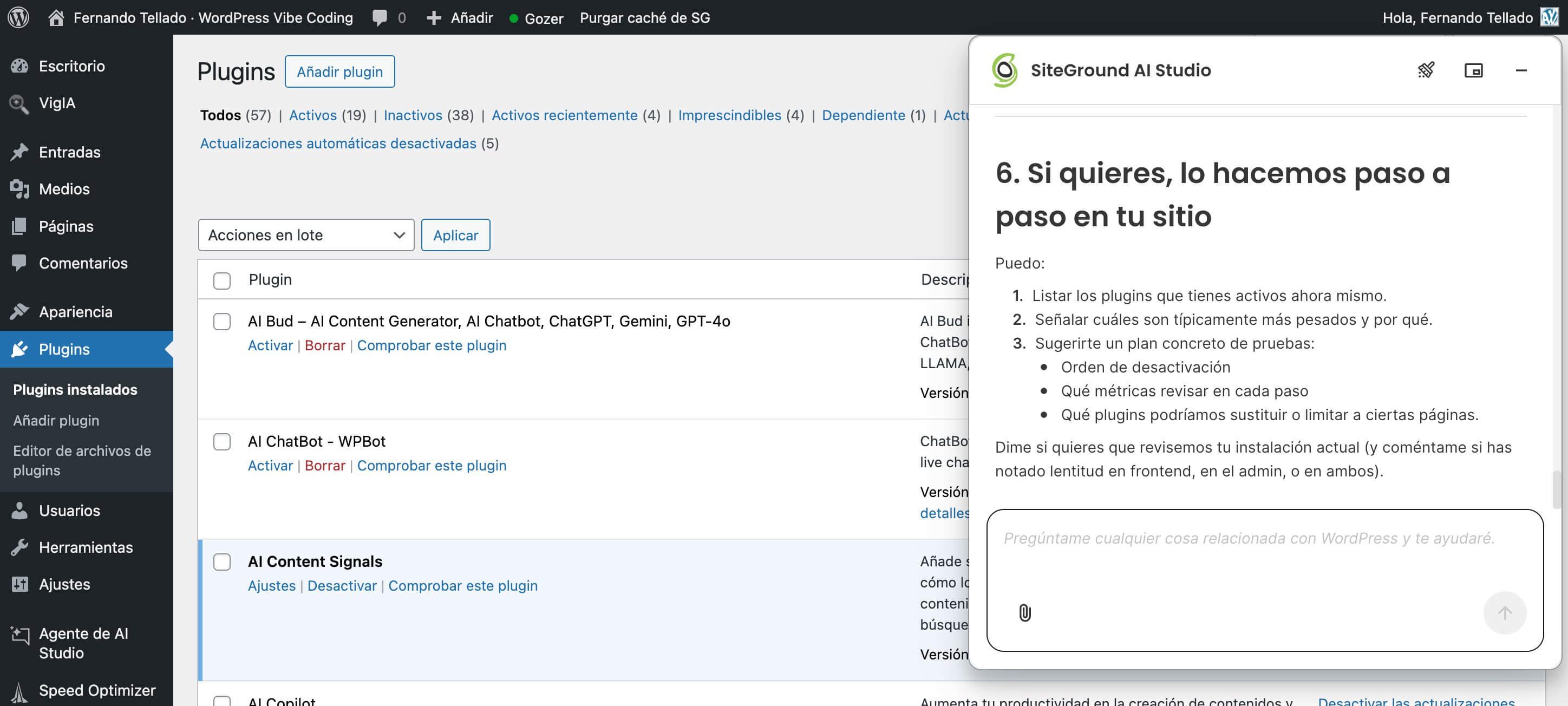This screenshot has height=706, width=1568.
Task: Click the Añadir plugin button beside Plugins title
Action: [339, 71]
